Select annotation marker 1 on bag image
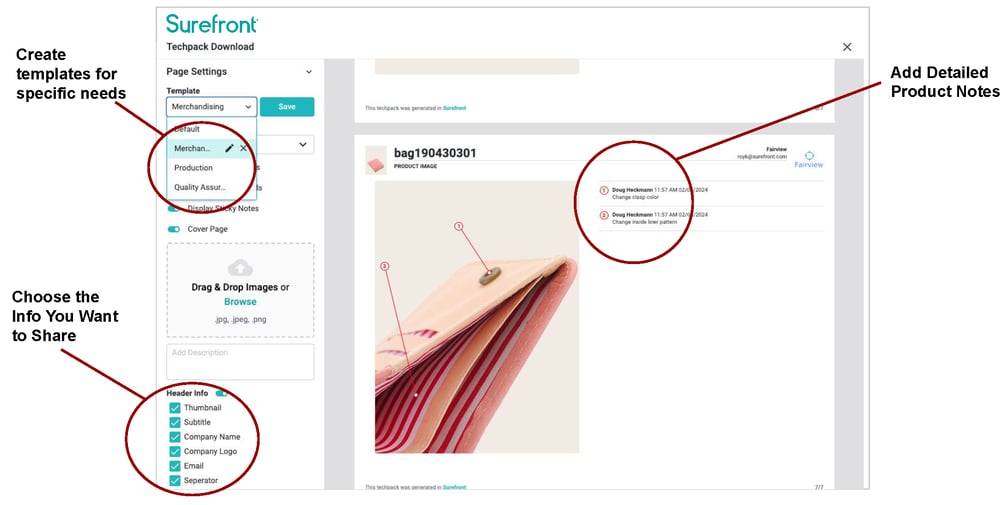The height and width of the screenshot is (505, 1008). 458,226
